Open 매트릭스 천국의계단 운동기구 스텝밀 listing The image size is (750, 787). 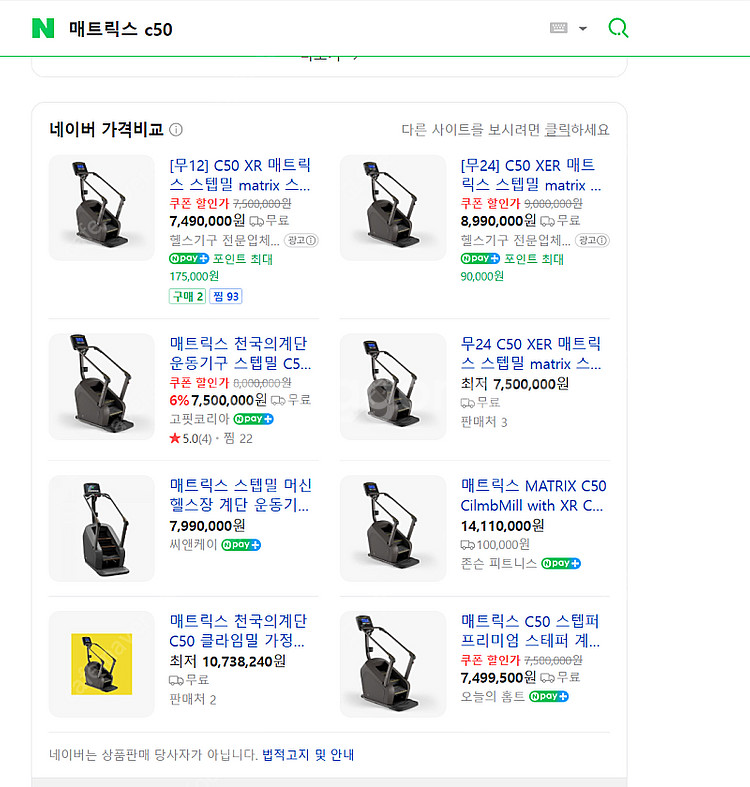point(240,353)
